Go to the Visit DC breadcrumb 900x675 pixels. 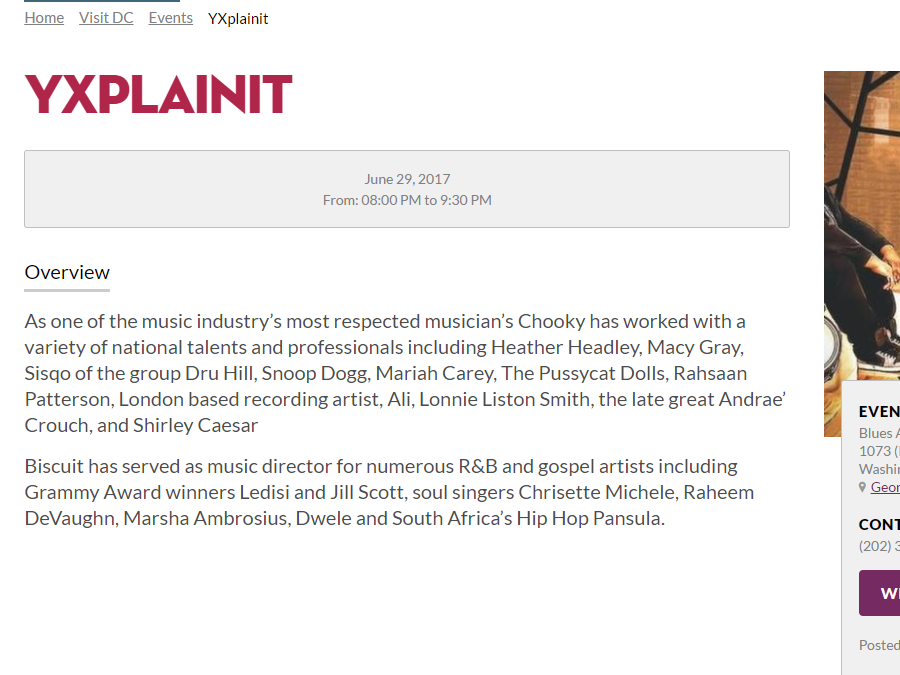coord(106,18)
